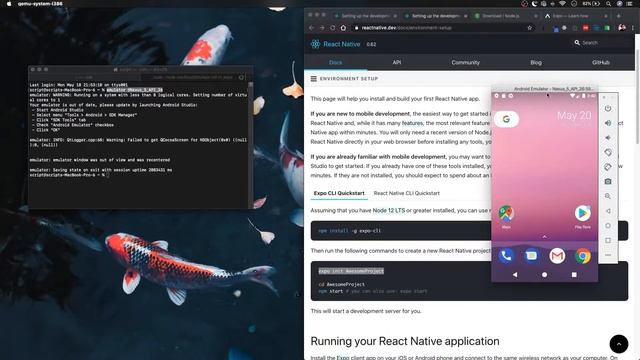Open Apple menu in menu bar
Image resolution: width=640 pixels, height=360 pixels.
[x=9, y=4]
